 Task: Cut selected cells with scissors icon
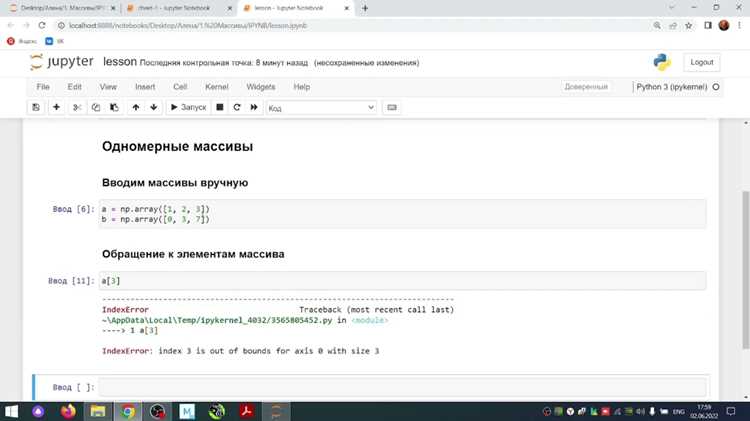click(77, 108)
